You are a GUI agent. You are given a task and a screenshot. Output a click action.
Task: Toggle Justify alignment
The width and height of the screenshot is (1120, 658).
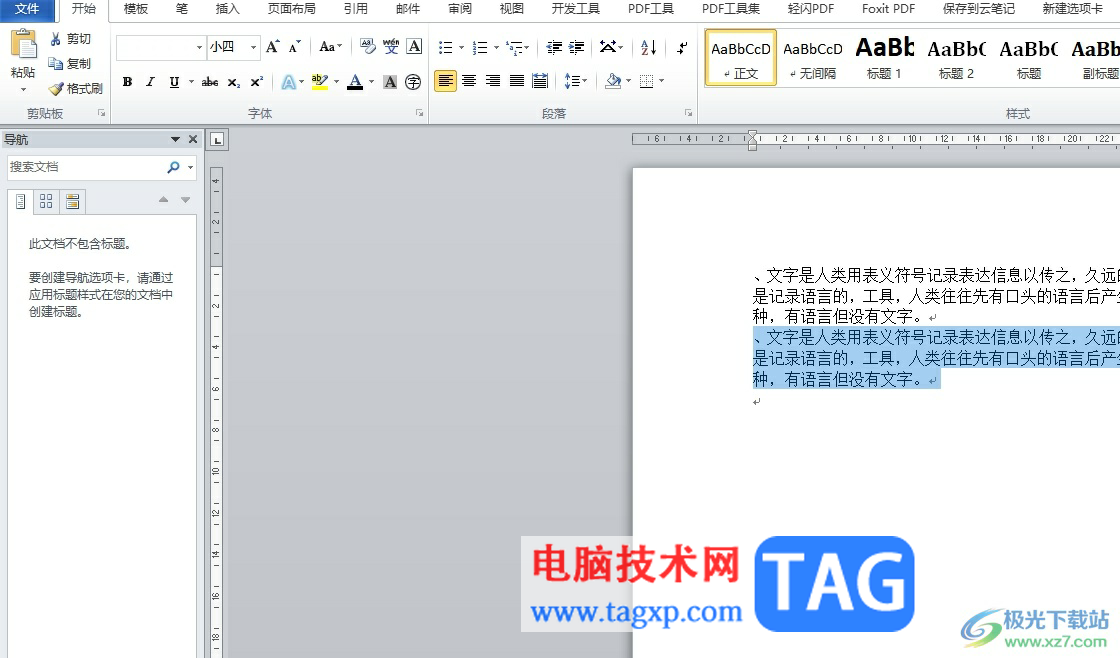[516, 81]
